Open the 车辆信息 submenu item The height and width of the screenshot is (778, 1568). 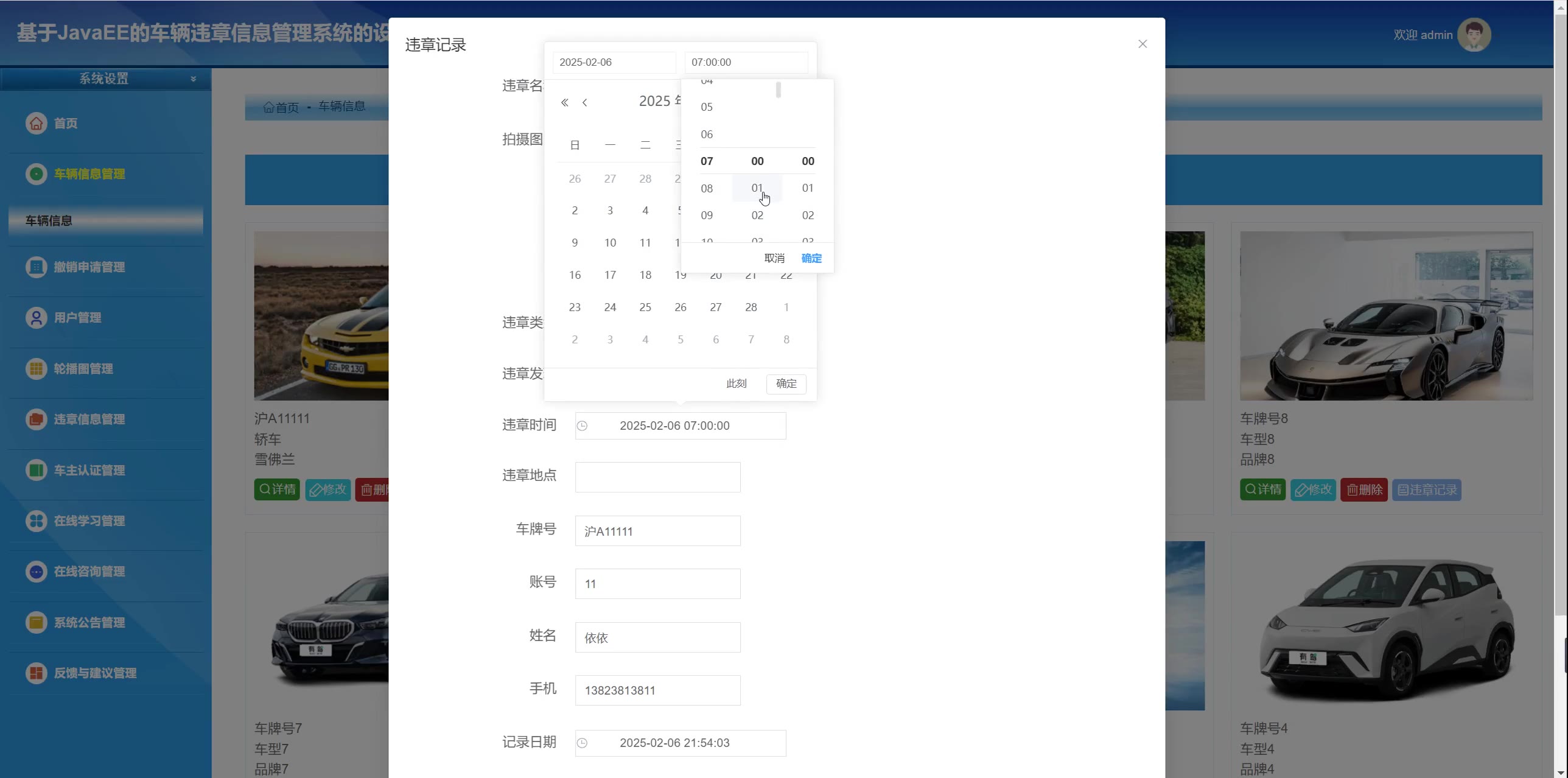click(49, 220)
